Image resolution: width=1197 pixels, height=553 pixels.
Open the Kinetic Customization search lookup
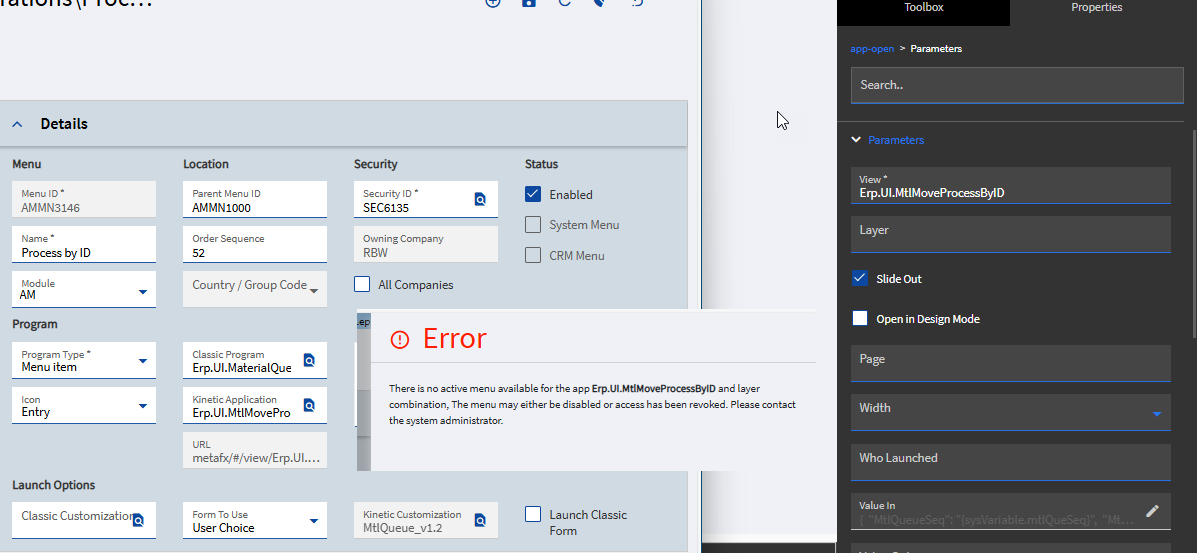pos(480,520)
